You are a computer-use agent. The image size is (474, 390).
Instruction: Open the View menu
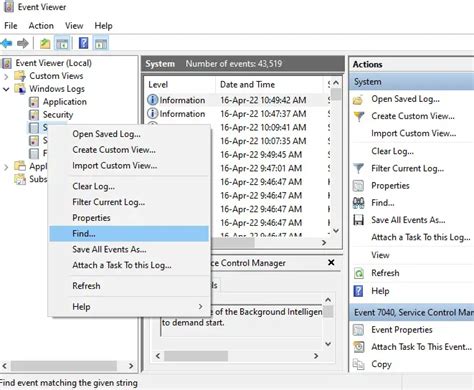[74, 26]
